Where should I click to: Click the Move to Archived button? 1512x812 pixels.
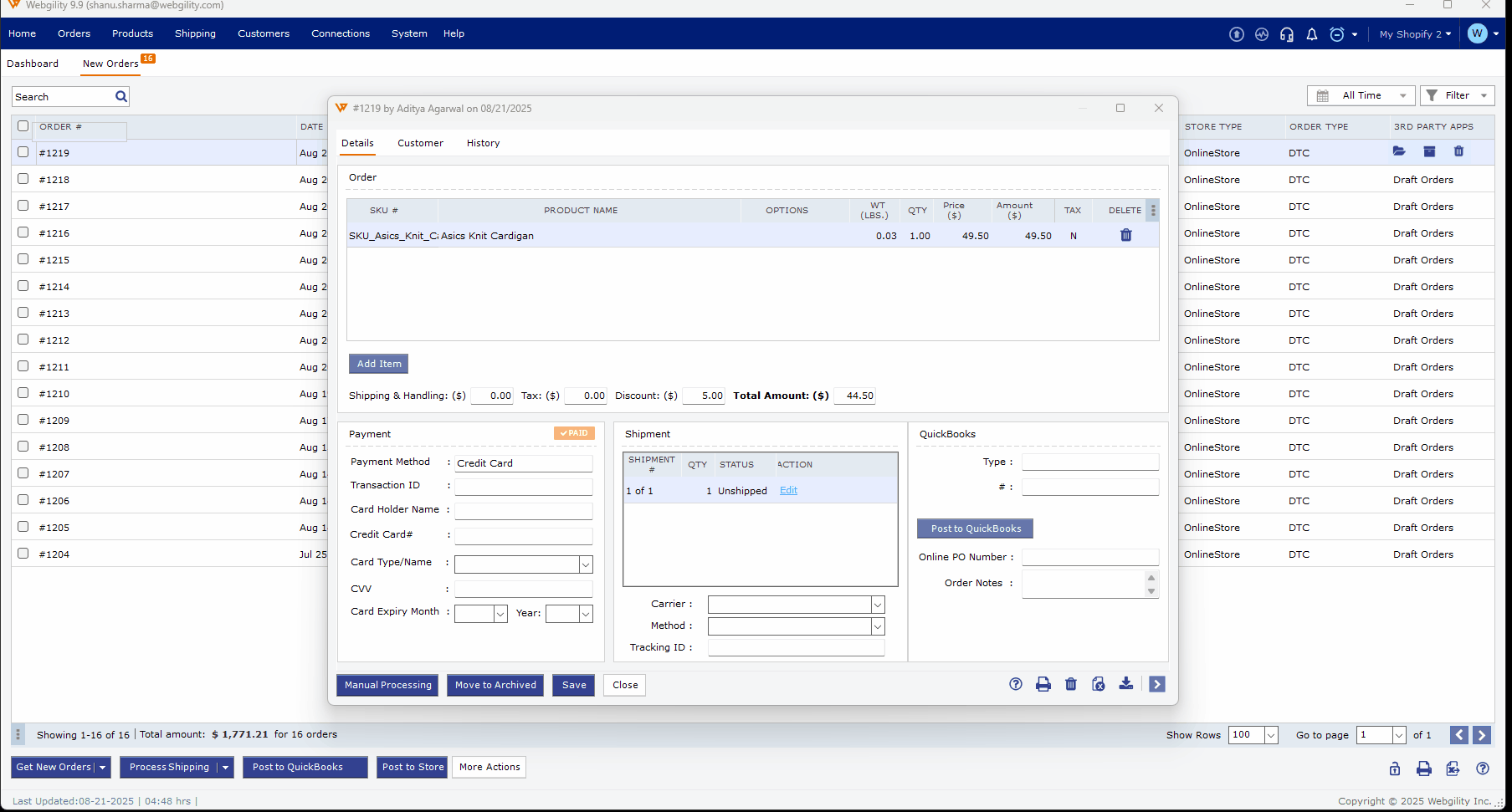click(x=495, y=685)
